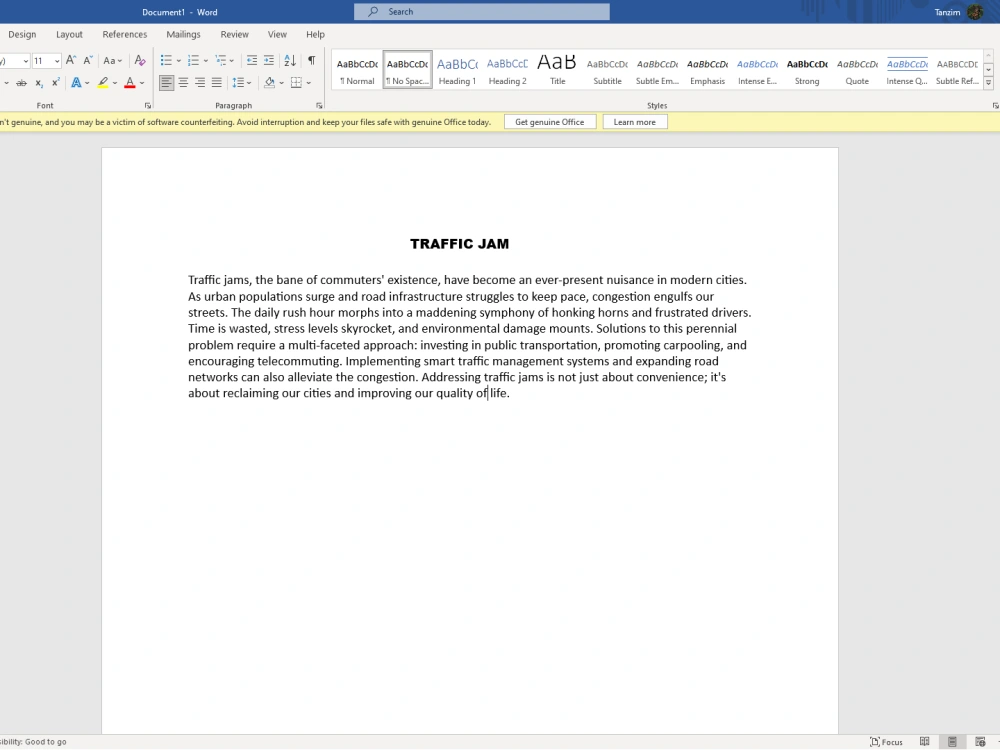Apply Heading 2 style

click(x=508, y=70)
